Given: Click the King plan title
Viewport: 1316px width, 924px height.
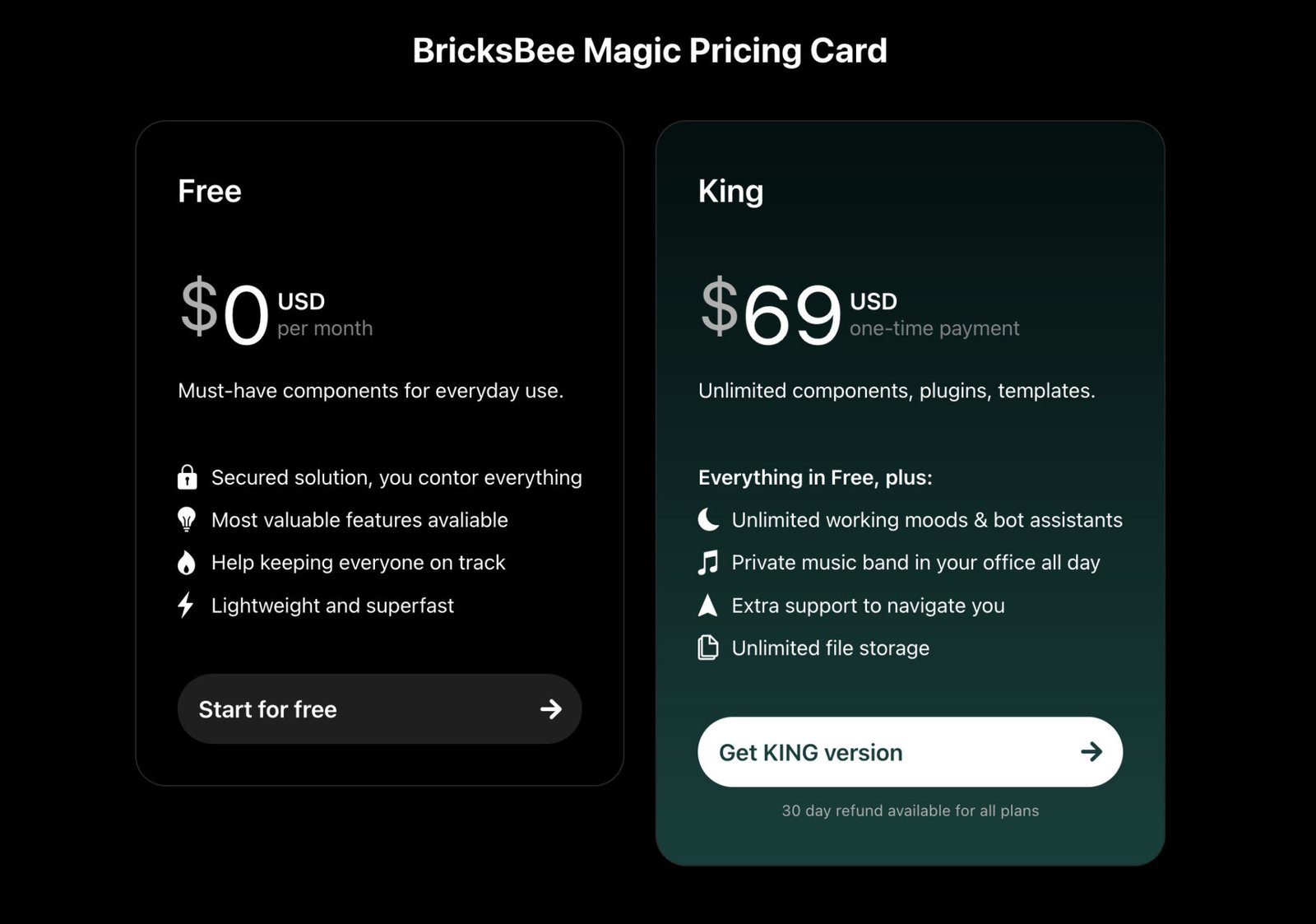Looking at the screenshot, I should point(730,191).
